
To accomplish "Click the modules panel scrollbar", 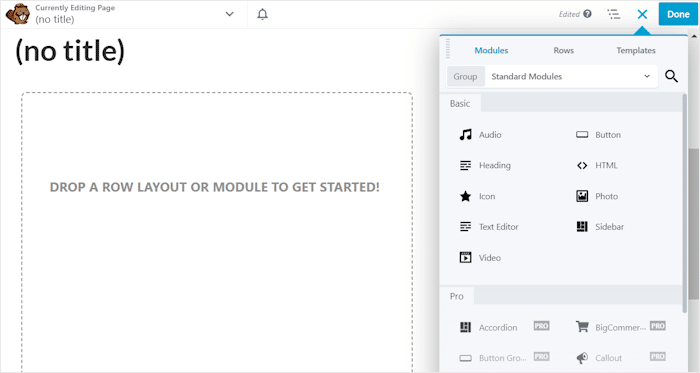I will click(x=684, y=203).
